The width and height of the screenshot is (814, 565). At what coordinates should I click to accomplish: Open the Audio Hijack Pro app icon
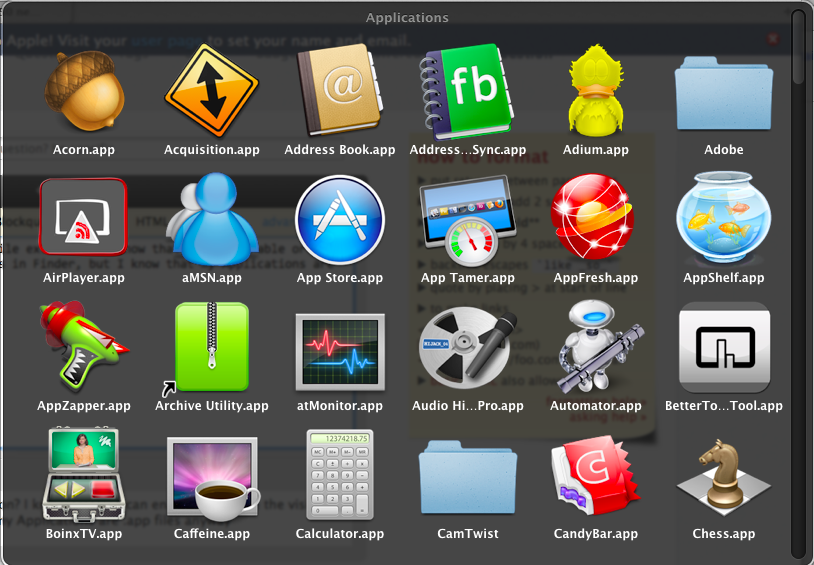point(467,348)
